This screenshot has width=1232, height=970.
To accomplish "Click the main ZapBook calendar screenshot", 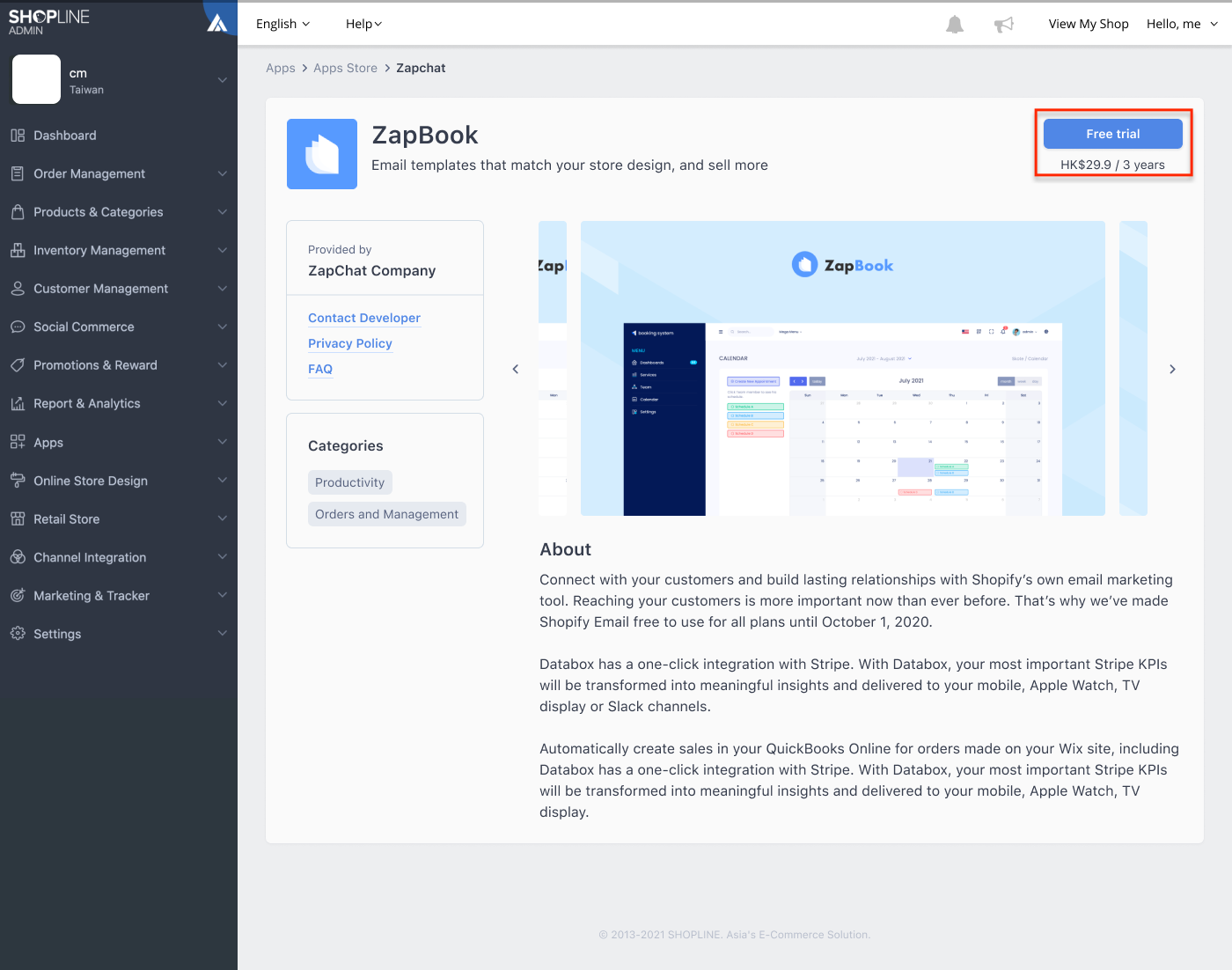I will click(x=843, y=368).
